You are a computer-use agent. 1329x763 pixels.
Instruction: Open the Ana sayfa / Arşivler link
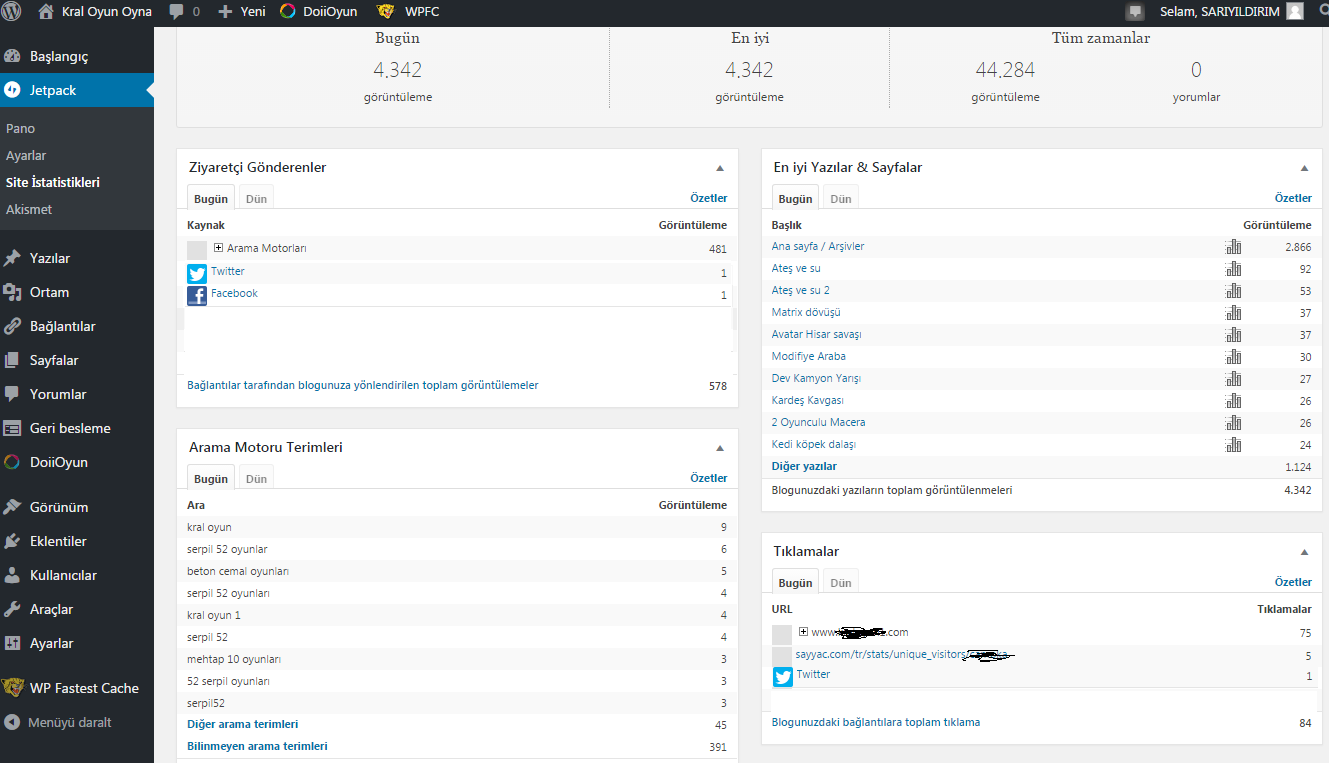(818, 246)
